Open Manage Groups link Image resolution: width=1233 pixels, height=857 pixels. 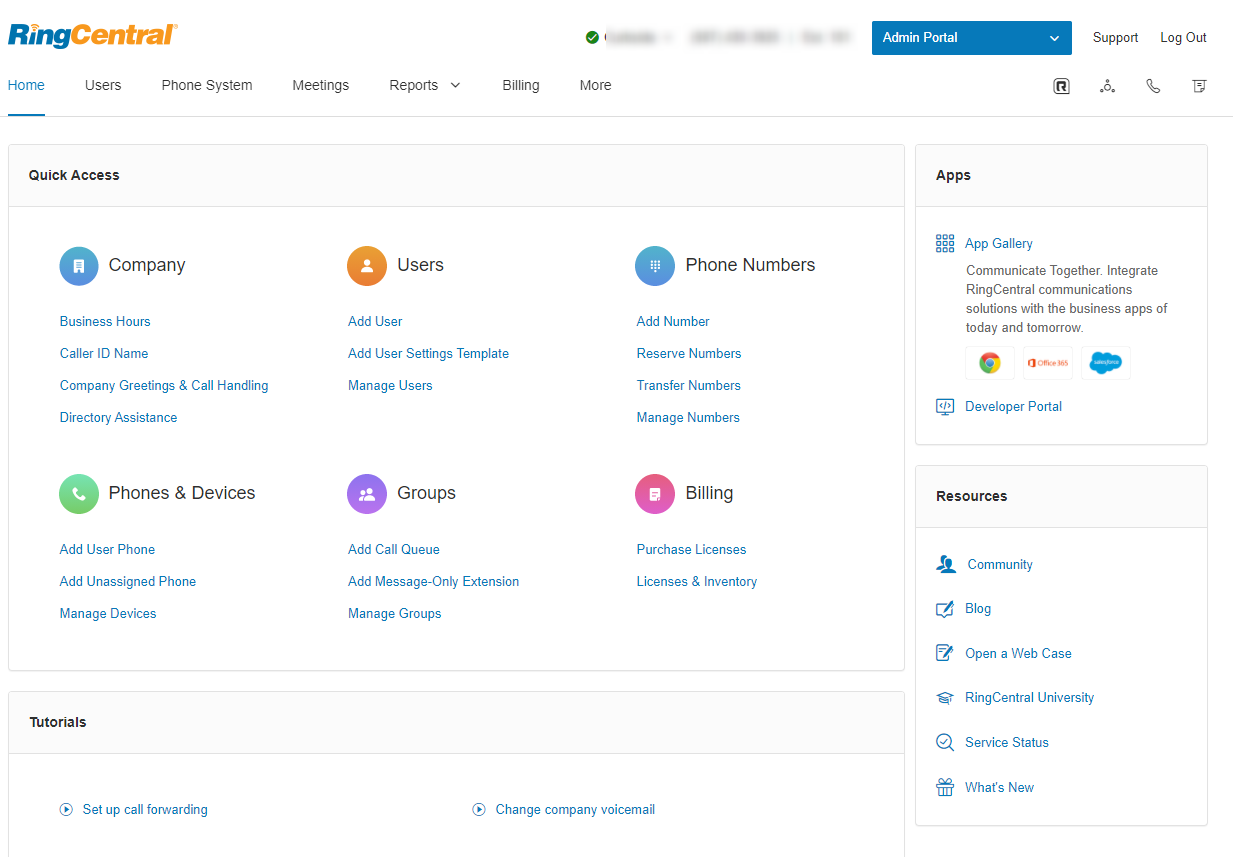click(395, 614)
